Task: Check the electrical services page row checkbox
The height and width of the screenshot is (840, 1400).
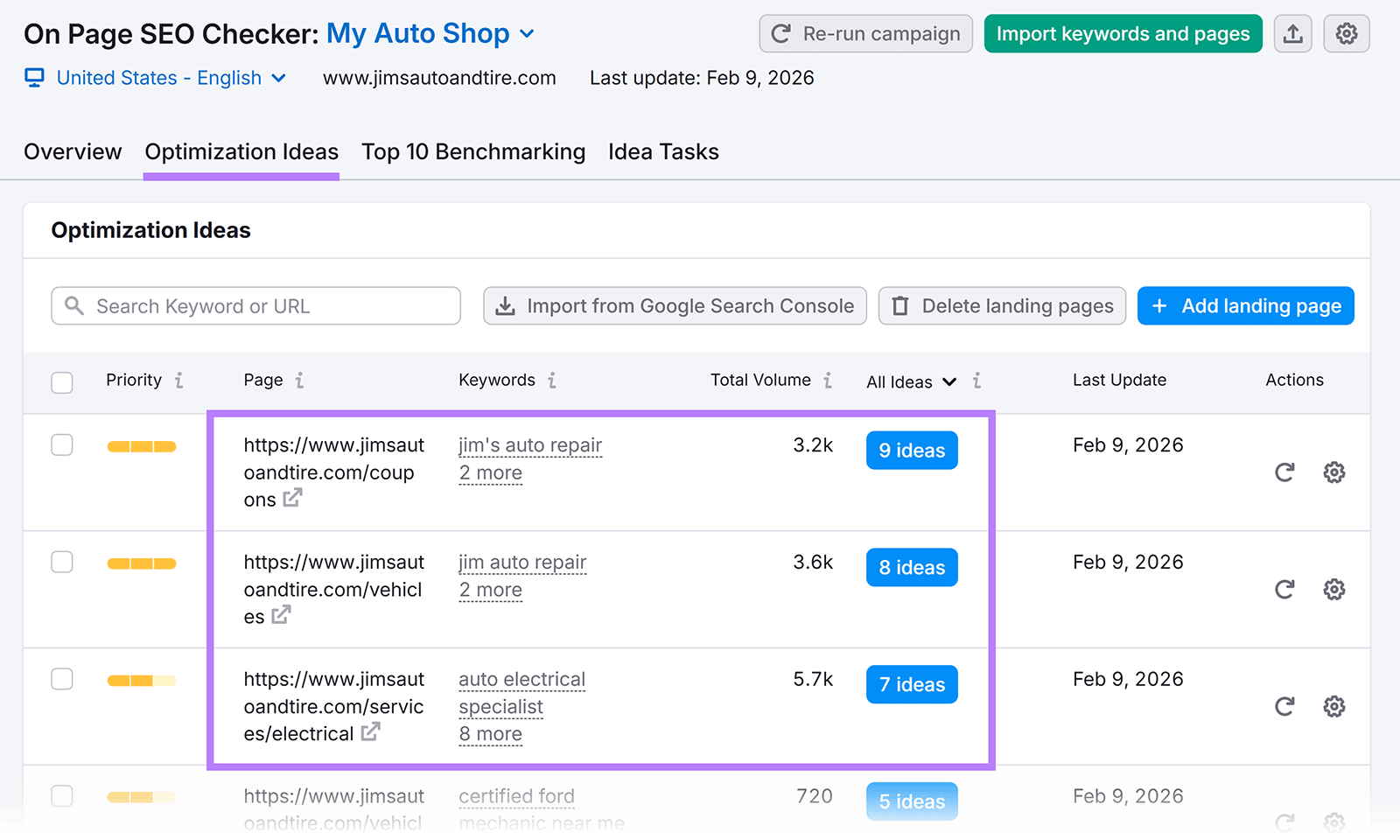Action: coord(62,678)
